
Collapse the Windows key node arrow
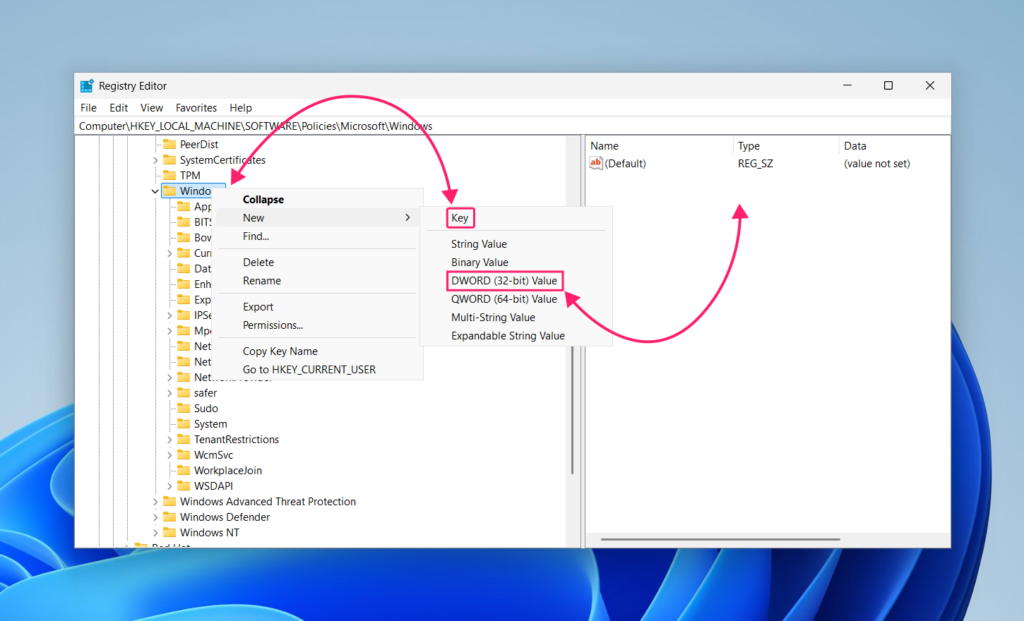click(155, 191)
